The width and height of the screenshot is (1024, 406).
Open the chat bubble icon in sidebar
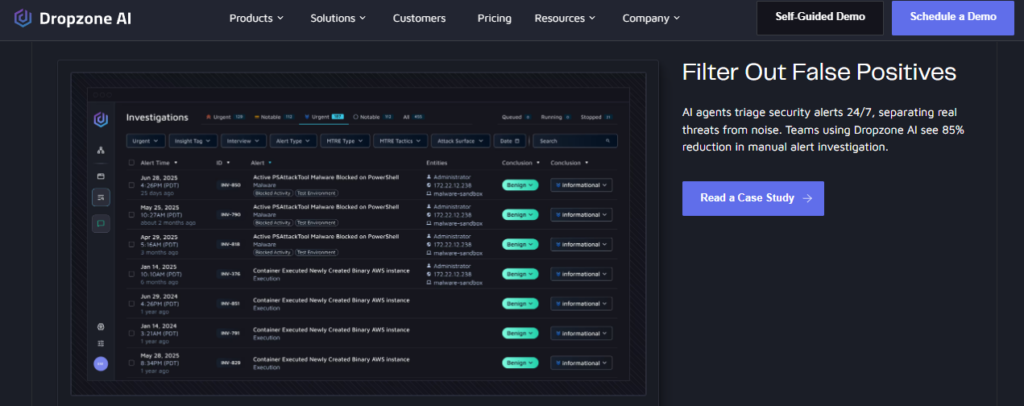click(101, 223)
